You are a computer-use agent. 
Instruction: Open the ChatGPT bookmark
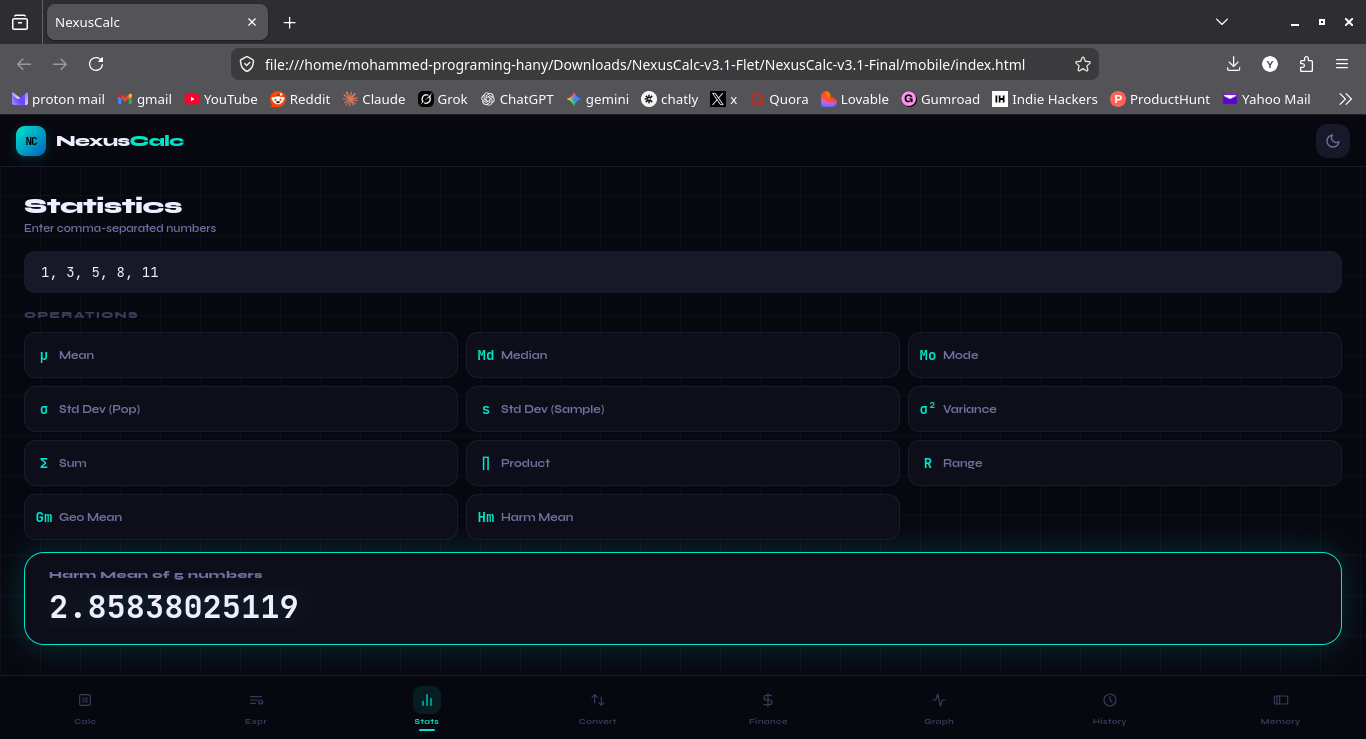(x=517, y=99)
